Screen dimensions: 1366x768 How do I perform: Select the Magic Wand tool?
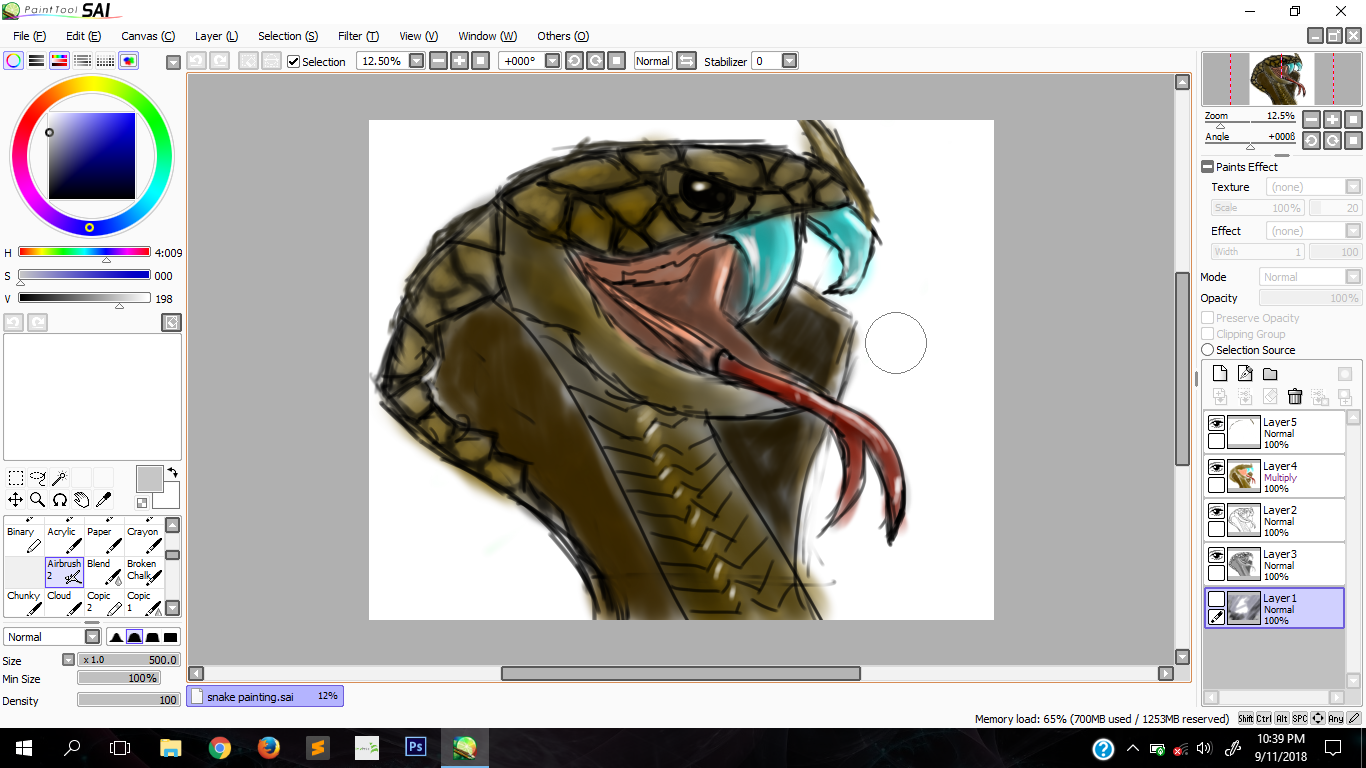point(60,478)
